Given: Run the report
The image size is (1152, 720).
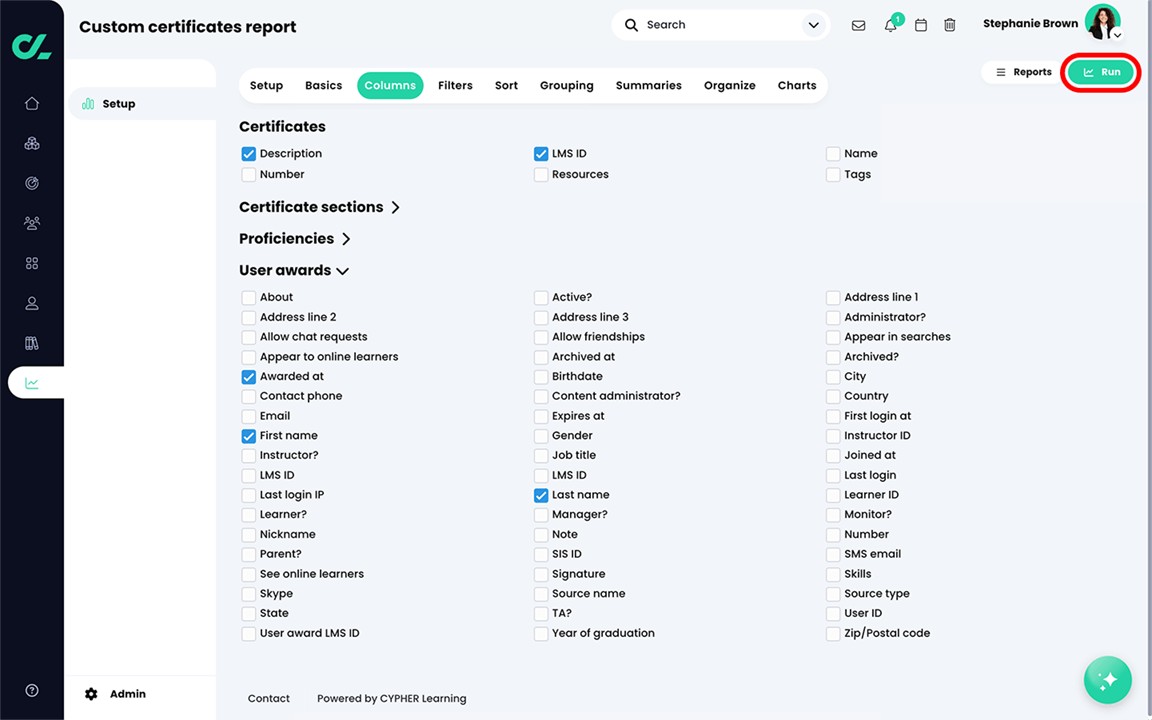Looking at the screenshot, I should click(x=1101, y=72).
